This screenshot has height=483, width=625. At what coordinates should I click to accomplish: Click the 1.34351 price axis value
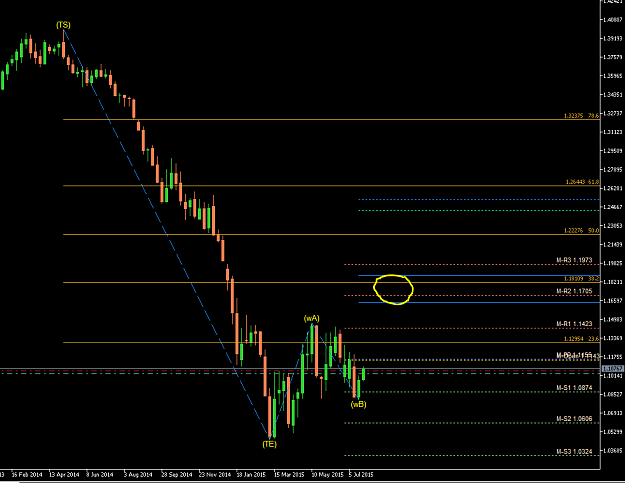[613, 94]
